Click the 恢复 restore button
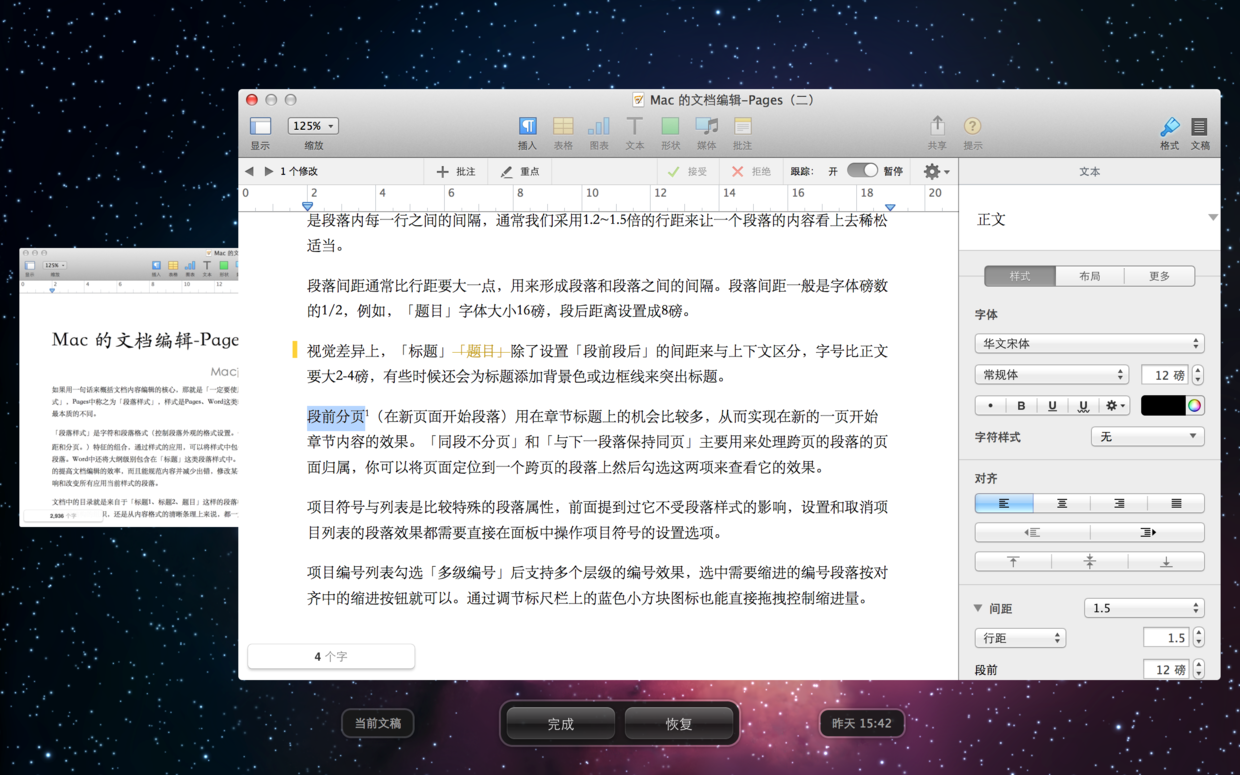This screenshot has height=775, width=1240. click(679, 724)
